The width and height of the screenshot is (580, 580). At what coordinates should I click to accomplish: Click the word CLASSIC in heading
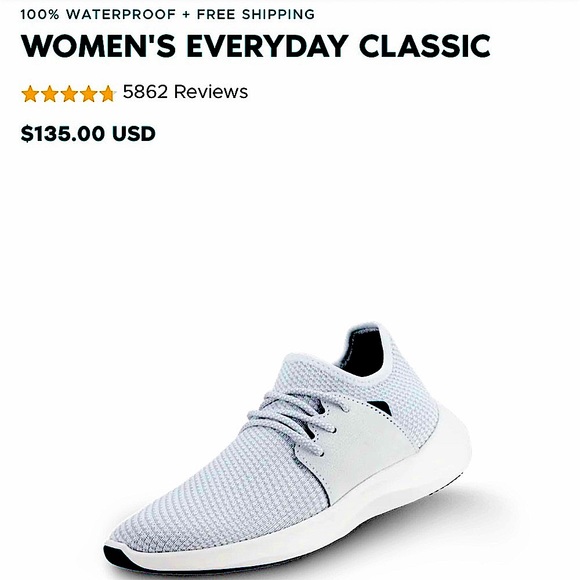(425, 46)
